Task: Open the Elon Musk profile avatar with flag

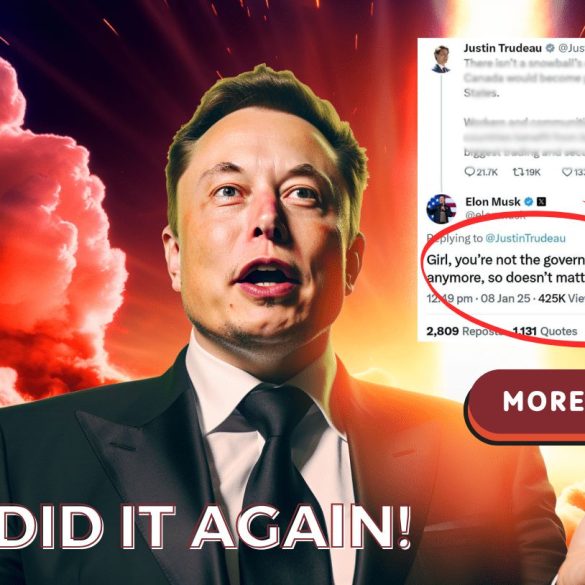Action: point(441,209)
